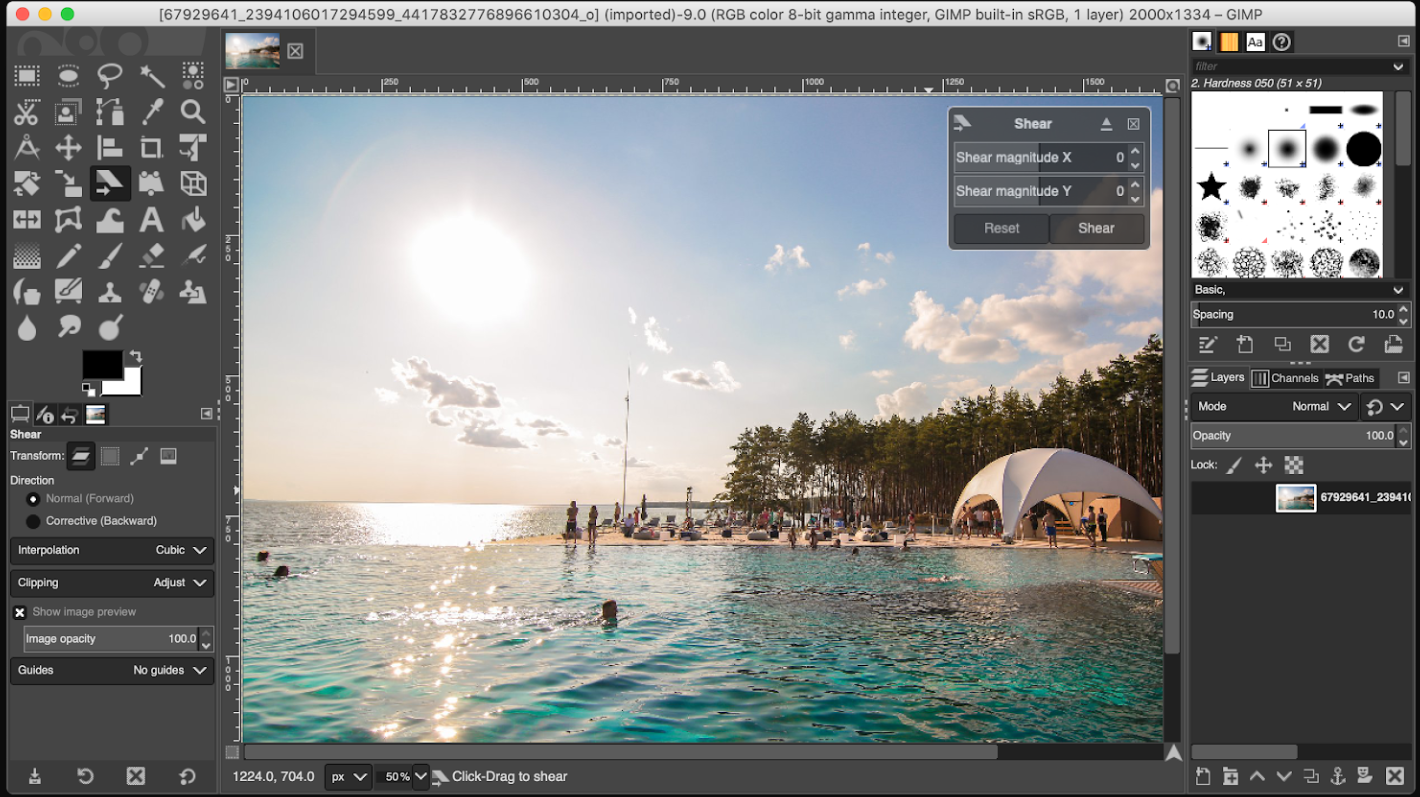
Task: Pick the Scissors Select tool
Action: (27, 112)
